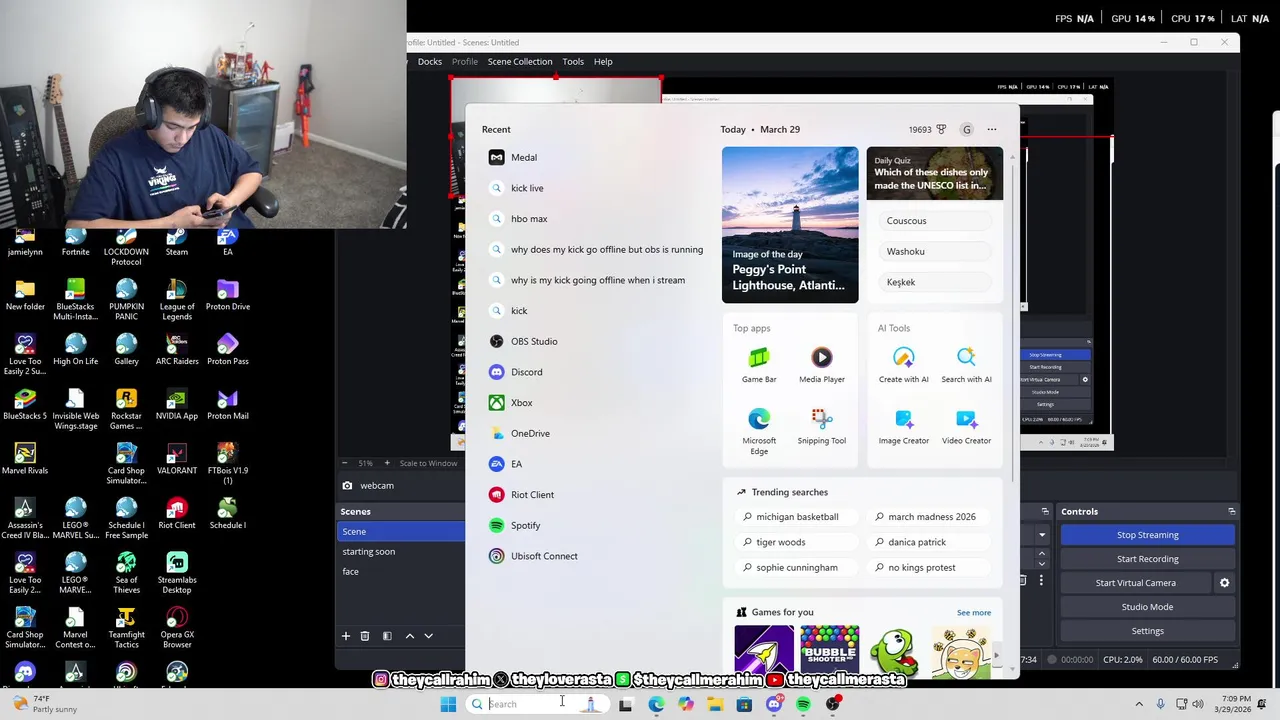The height and width of the screenshot is (720, 1280).
Task: Move scene down in OBS Scenes
Action: pyautogui.click(x=428, y=636)
